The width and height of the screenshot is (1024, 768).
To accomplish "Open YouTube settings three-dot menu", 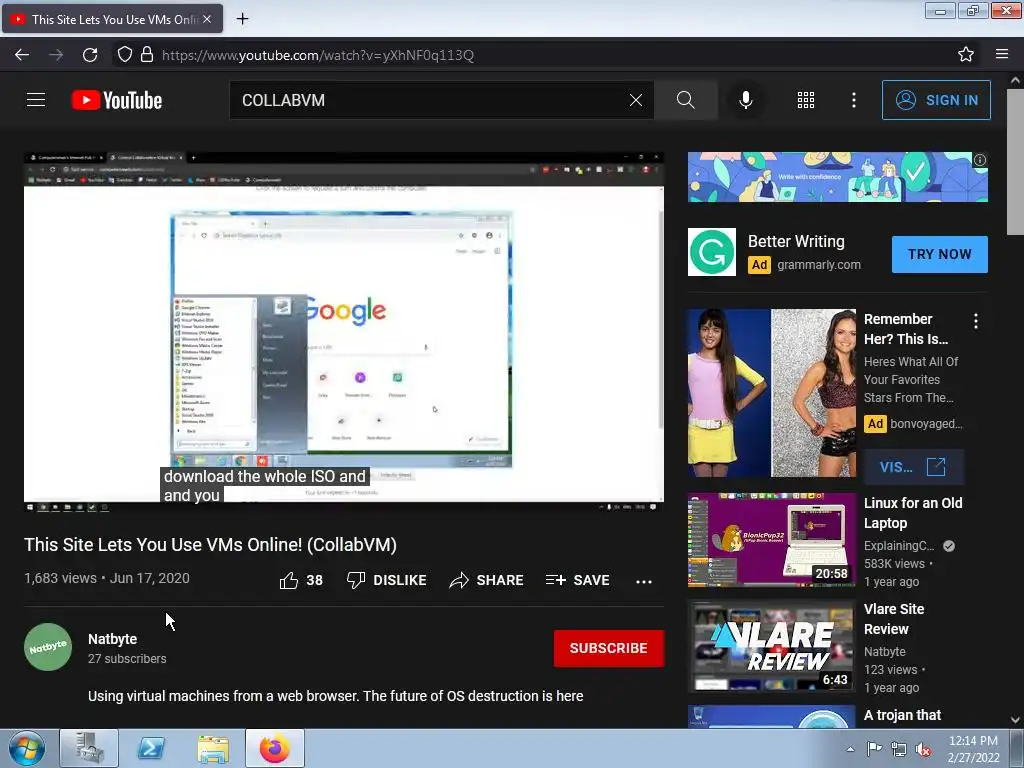I will coord(854,100).
